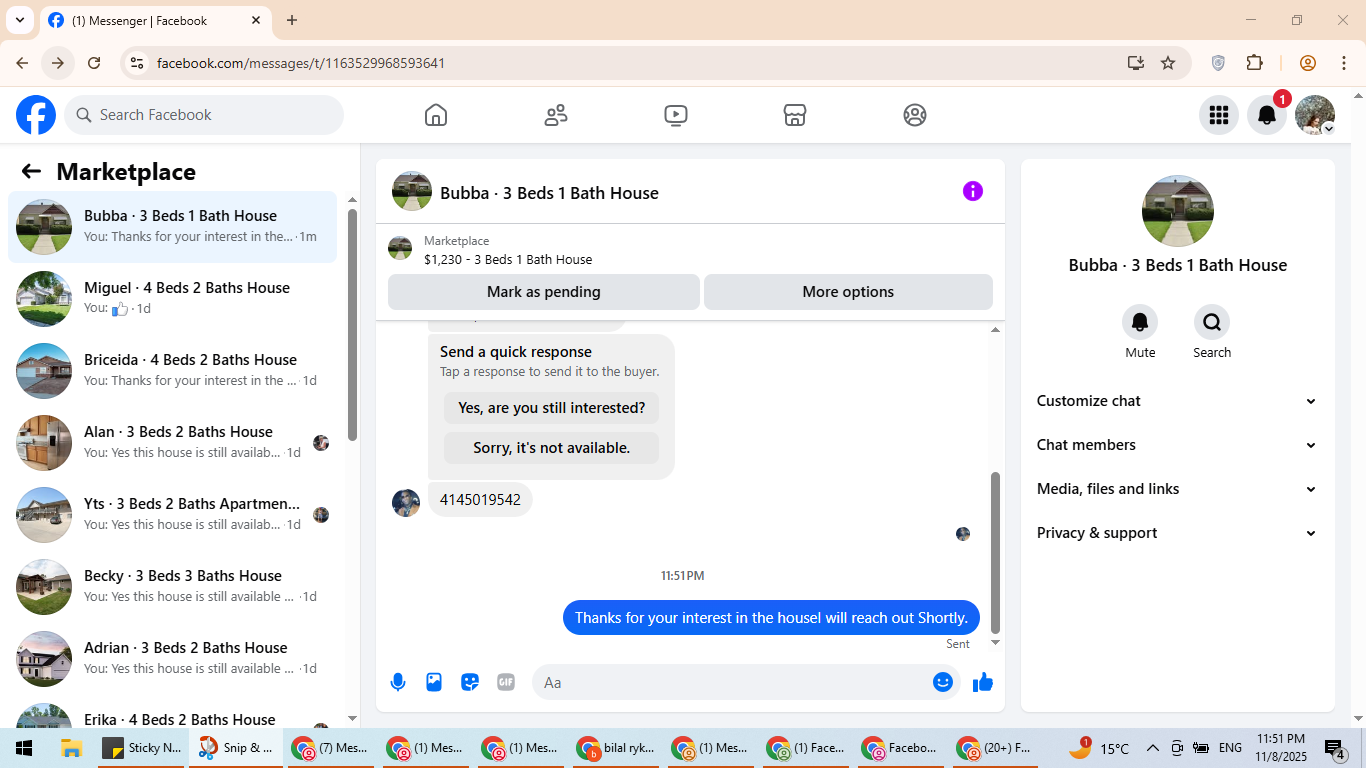Open the Chrome tab search dropdown arrow
The width and height of the screenshot is (1366, 768).
(x=19, y=20)
